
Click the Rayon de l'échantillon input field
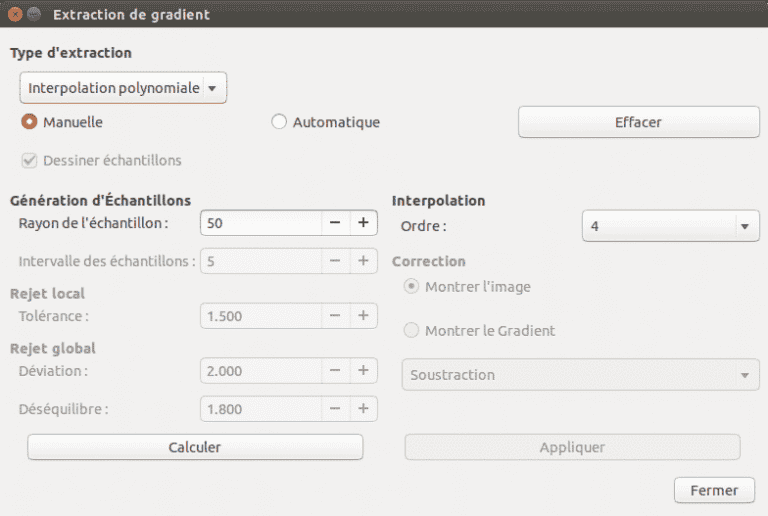261,223
